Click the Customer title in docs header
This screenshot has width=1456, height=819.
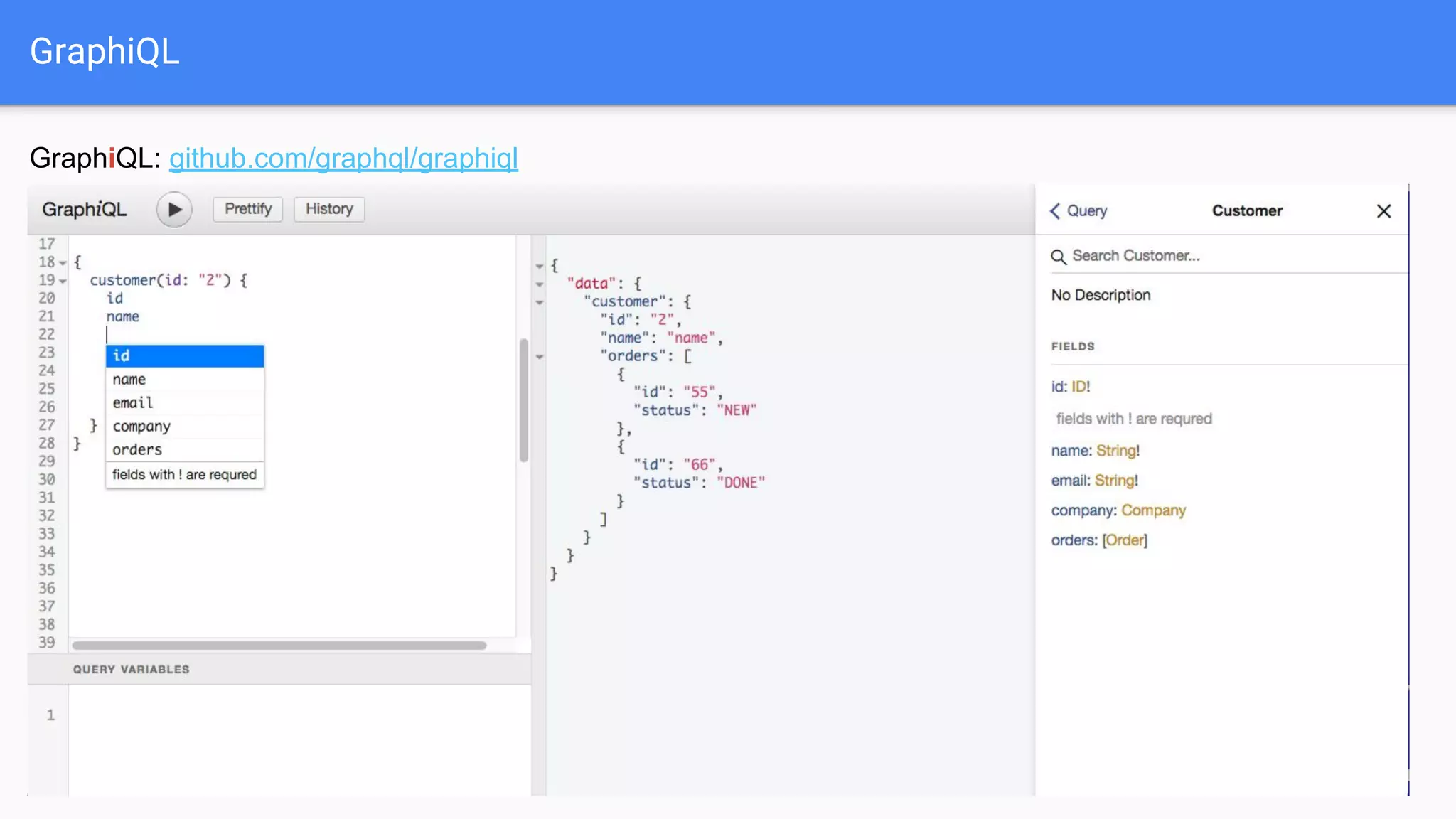[1247, 211]
